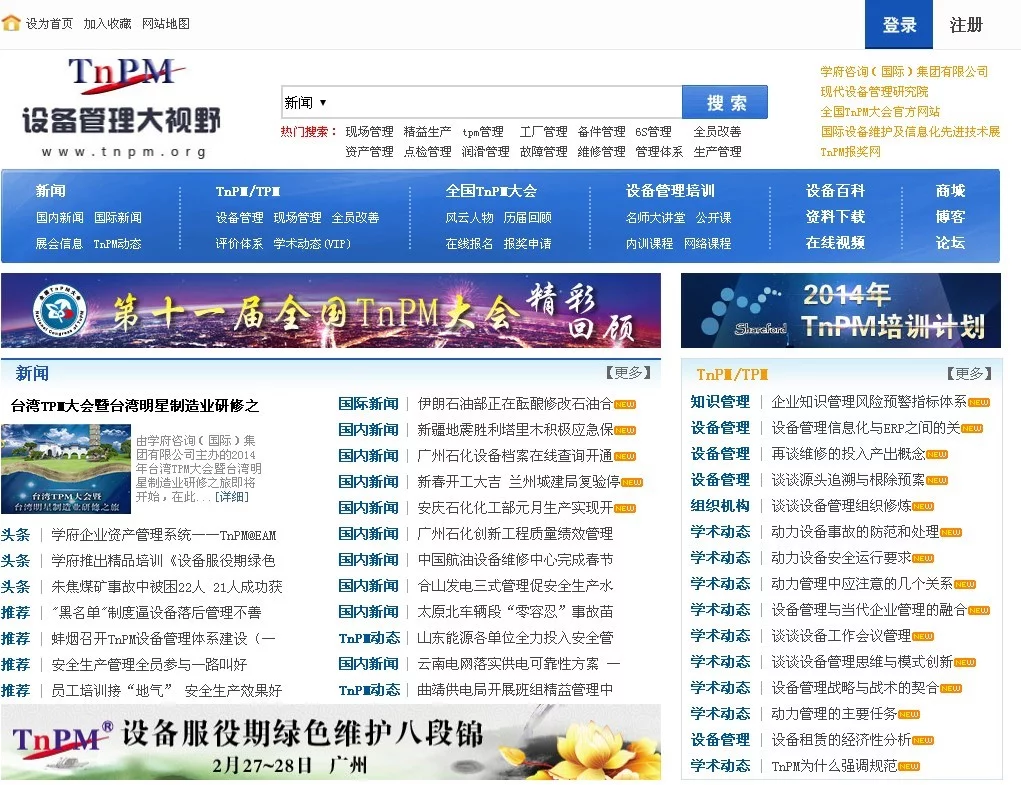
Task: Click the 注册 register button
Action: [966, 25]
